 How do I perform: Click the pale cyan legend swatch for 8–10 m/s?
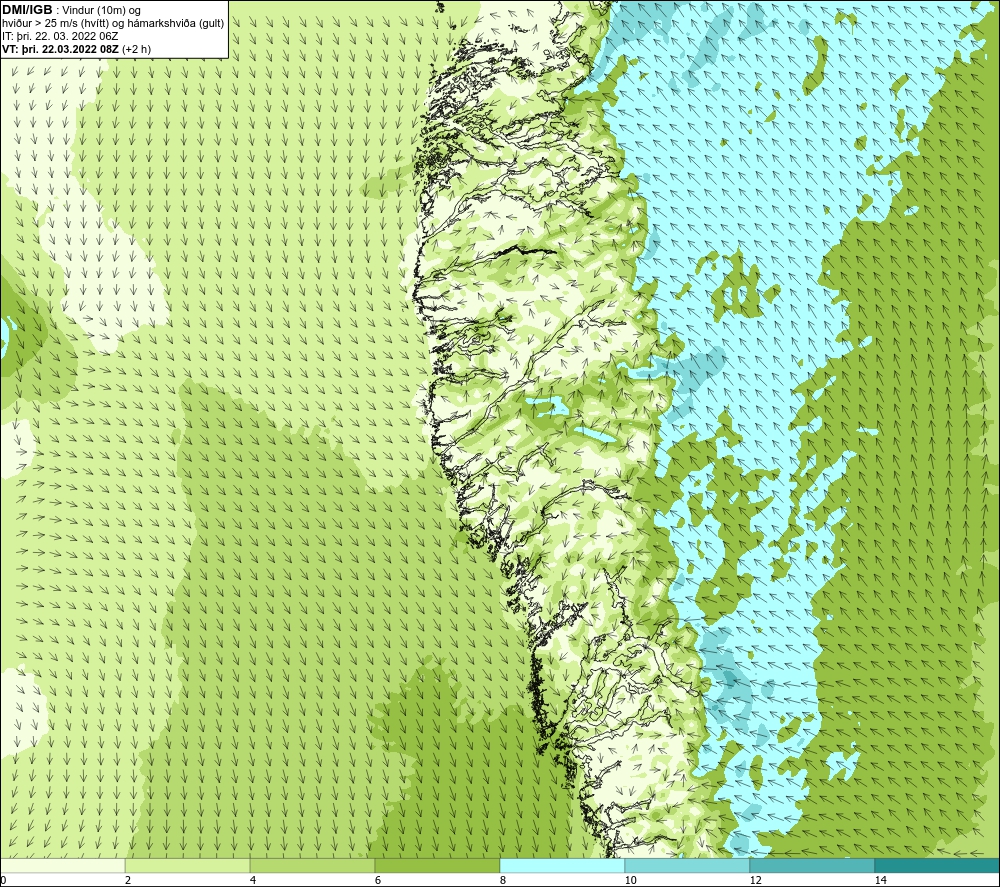562,865
